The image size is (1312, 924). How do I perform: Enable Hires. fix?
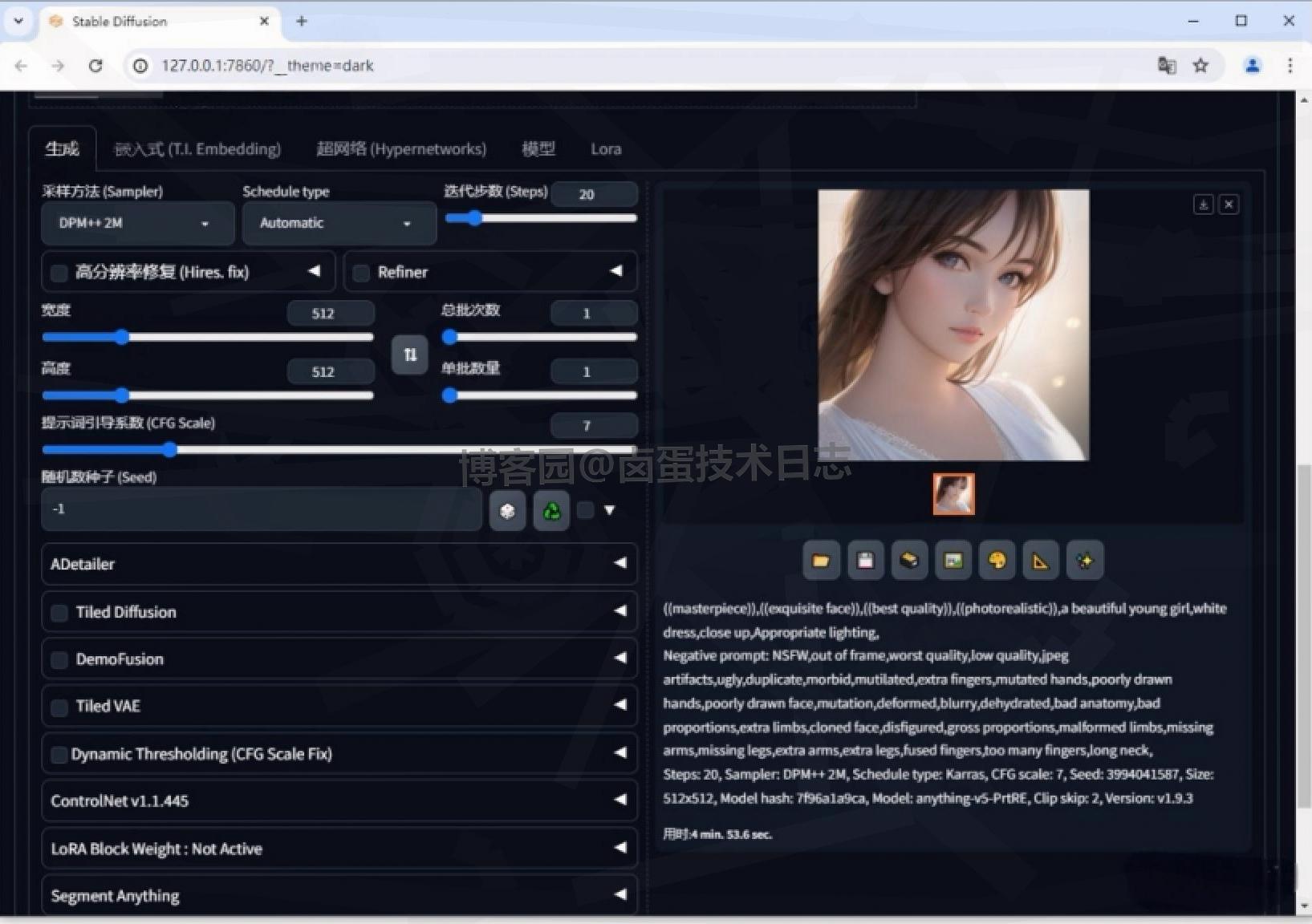(x=59, y=273)
